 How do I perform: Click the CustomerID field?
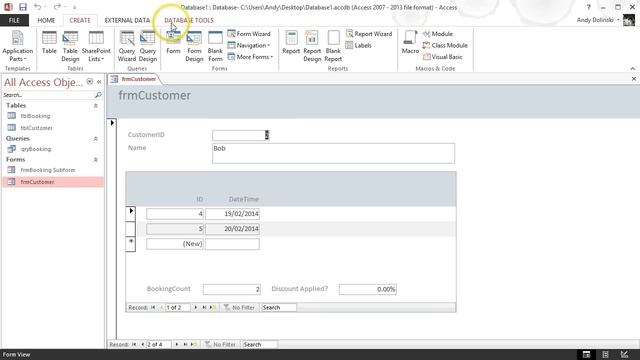tap(240, 135)
